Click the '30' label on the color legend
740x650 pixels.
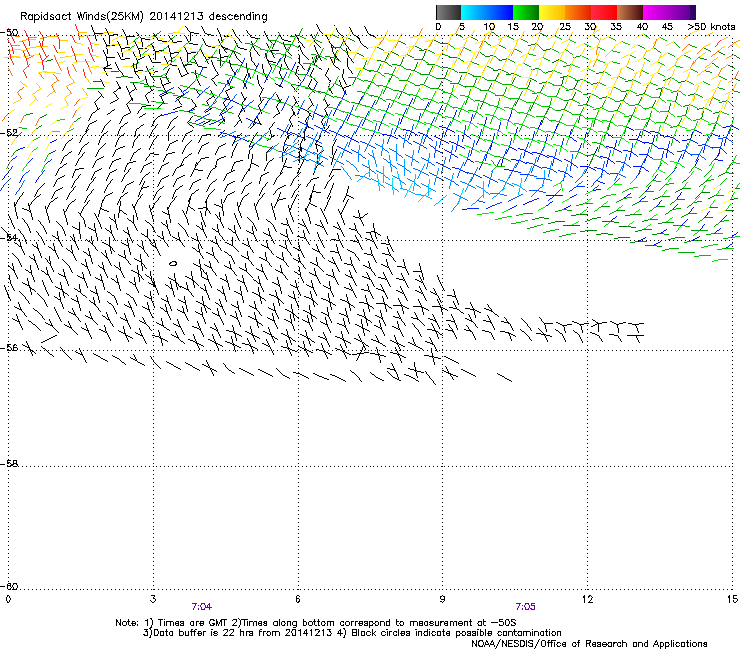590,27
